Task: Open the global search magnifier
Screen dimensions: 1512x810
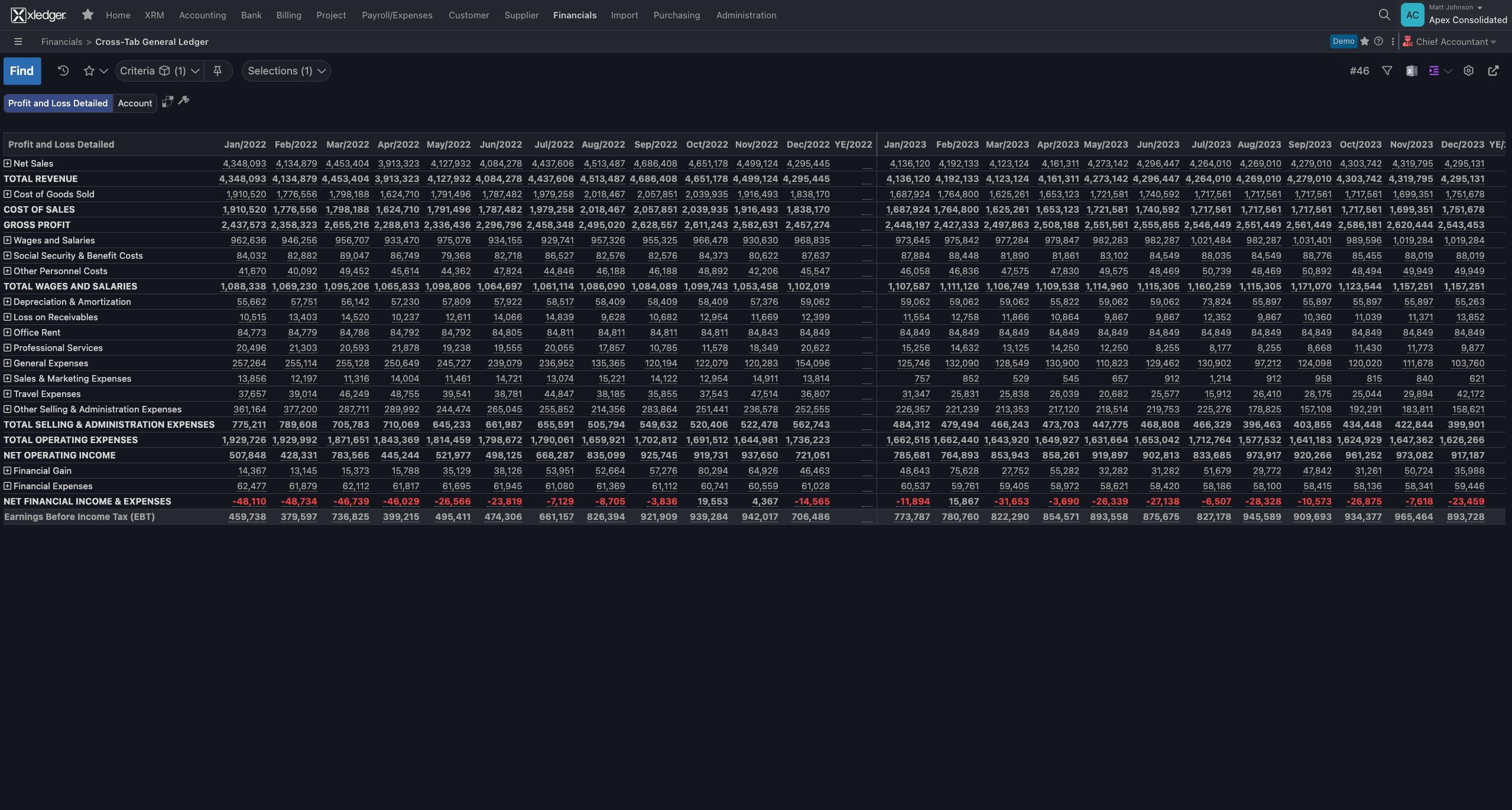Action: click(x=1384, y=15)
